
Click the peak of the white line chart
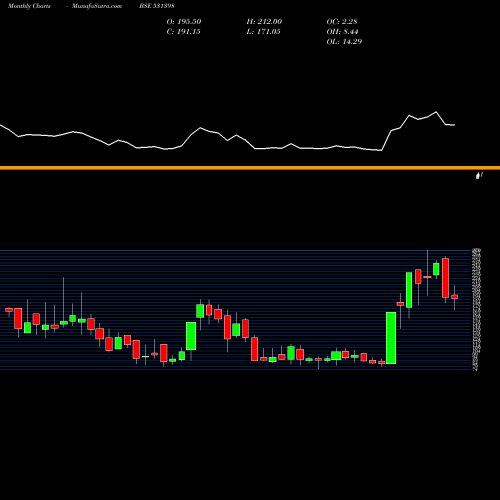[x=436, y=112]
